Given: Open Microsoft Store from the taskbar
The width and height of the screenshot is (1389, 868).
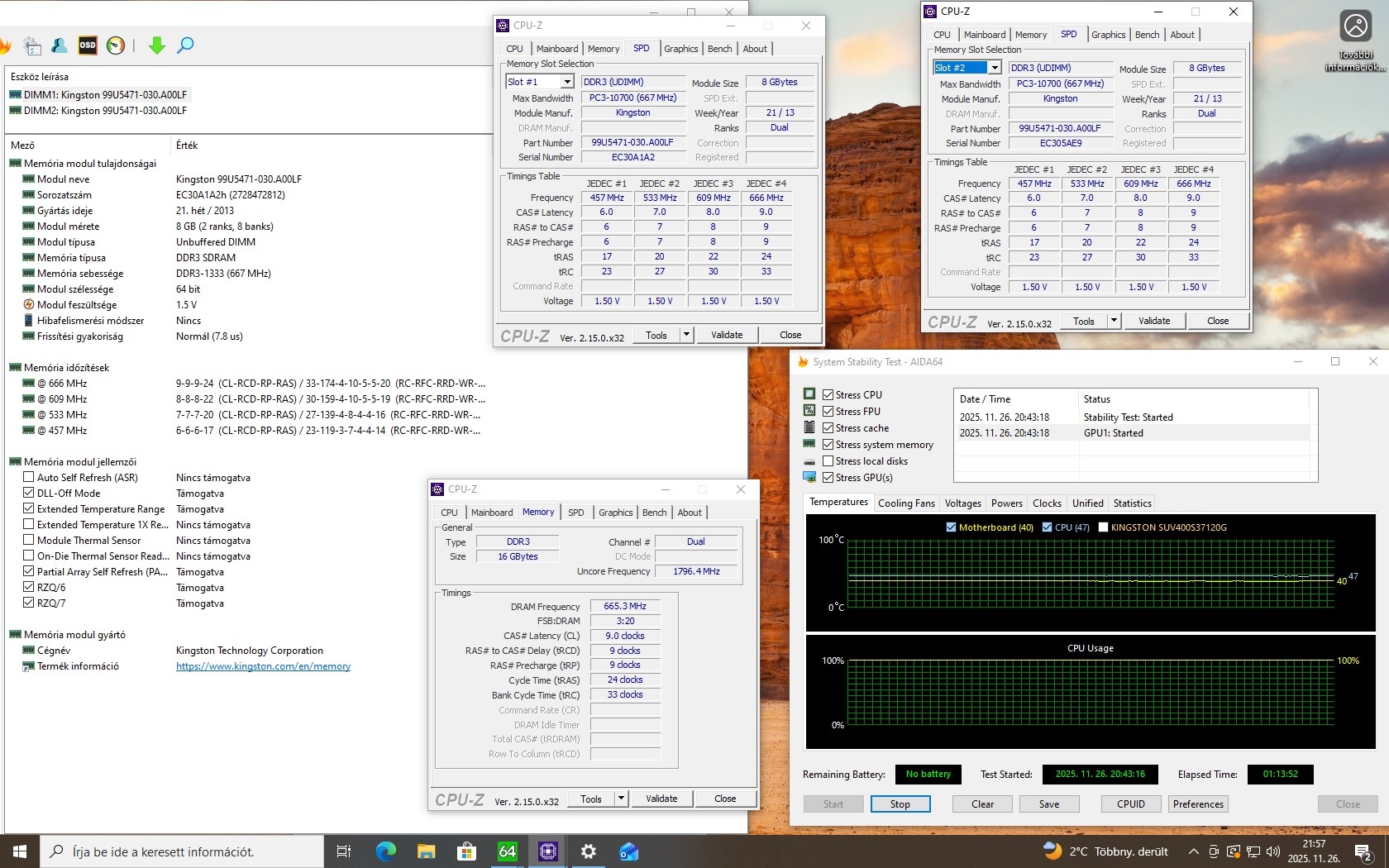Looking at the screenshot, I should point(466,851).
